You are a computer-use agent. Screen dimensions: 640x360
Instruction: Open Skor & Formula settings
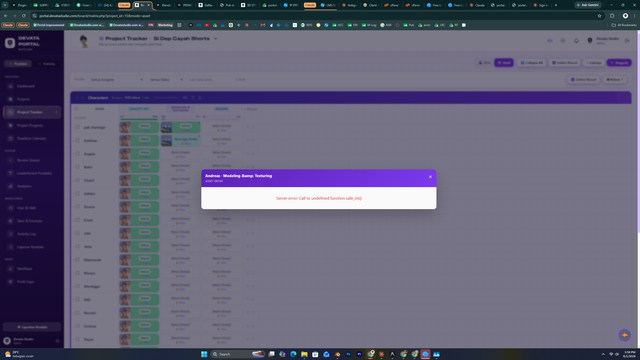(32, 221)
